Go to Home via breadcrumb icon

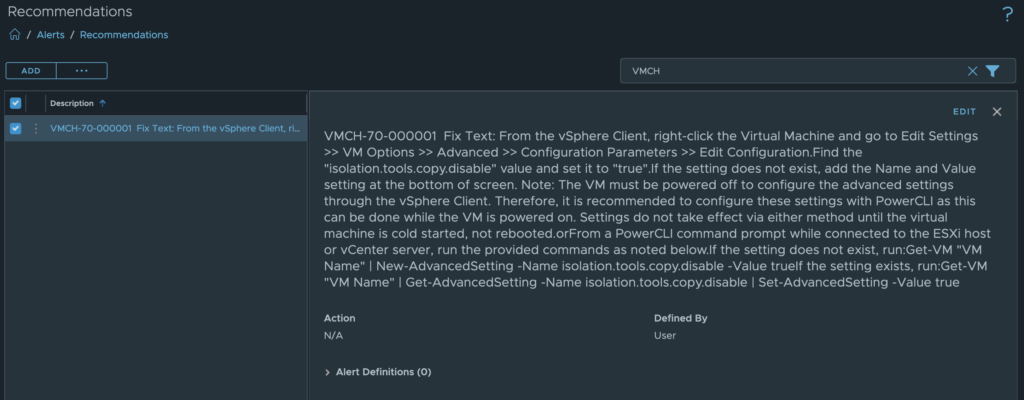coord(14,35)
